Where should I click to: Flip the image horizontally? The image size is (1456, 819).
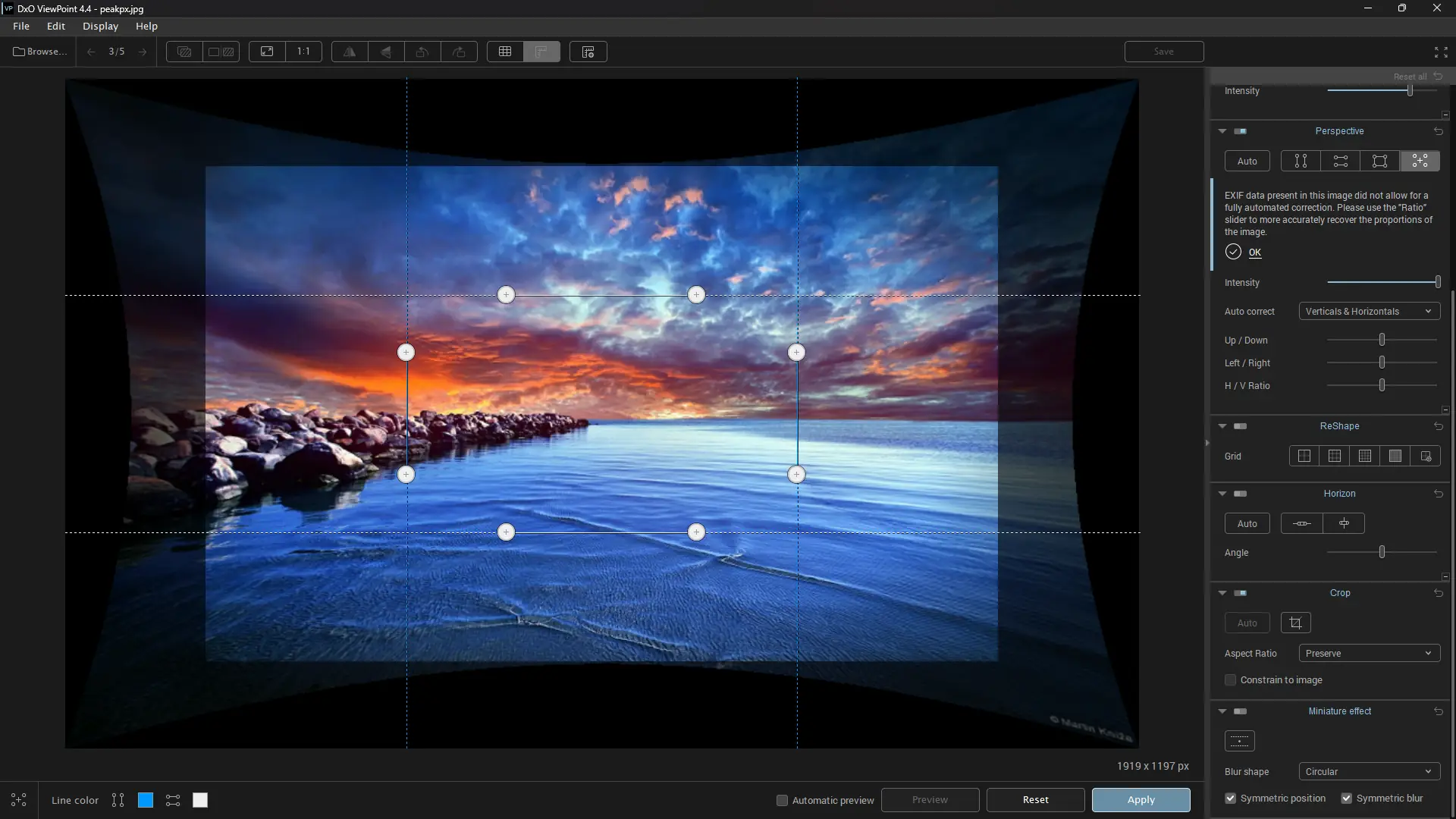pyautogui.click(x=348, y=52)
